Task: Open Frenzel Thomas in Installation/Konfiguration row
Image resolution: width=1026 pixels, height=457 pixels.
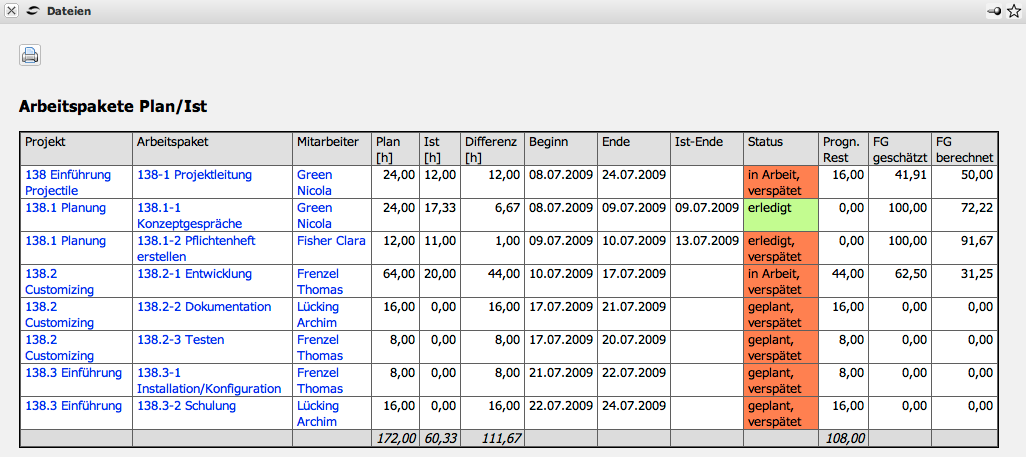Action: [x=320, y=380]
